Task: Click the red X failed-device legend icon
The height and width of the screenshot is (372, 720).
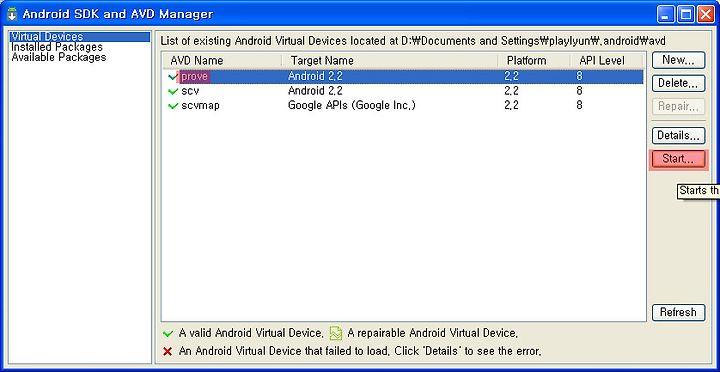Action: pyautogui.click(x=168, y=351)
